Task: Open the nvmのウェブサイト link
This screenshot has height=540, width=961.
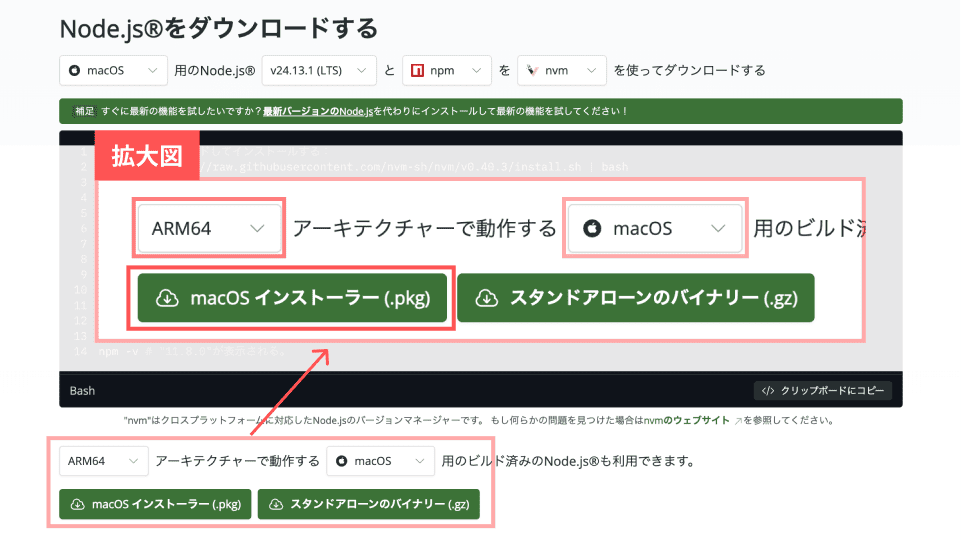Action: pos(686,420)
